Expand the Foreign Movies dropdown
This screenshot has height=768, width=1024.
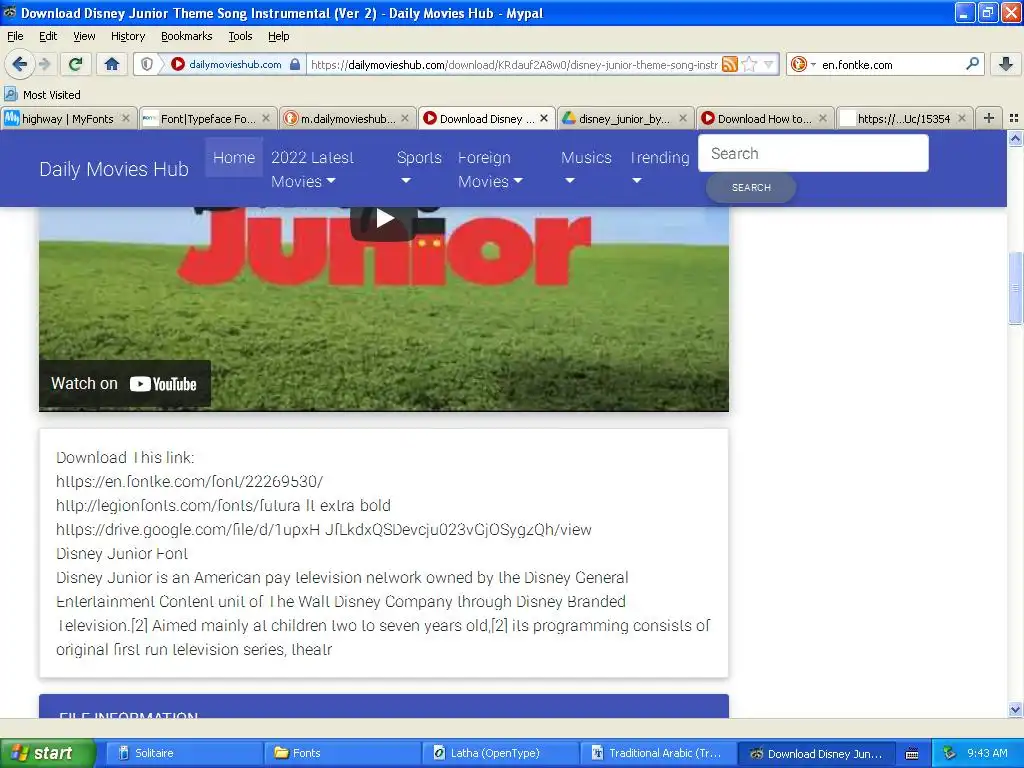click(490, 169)
